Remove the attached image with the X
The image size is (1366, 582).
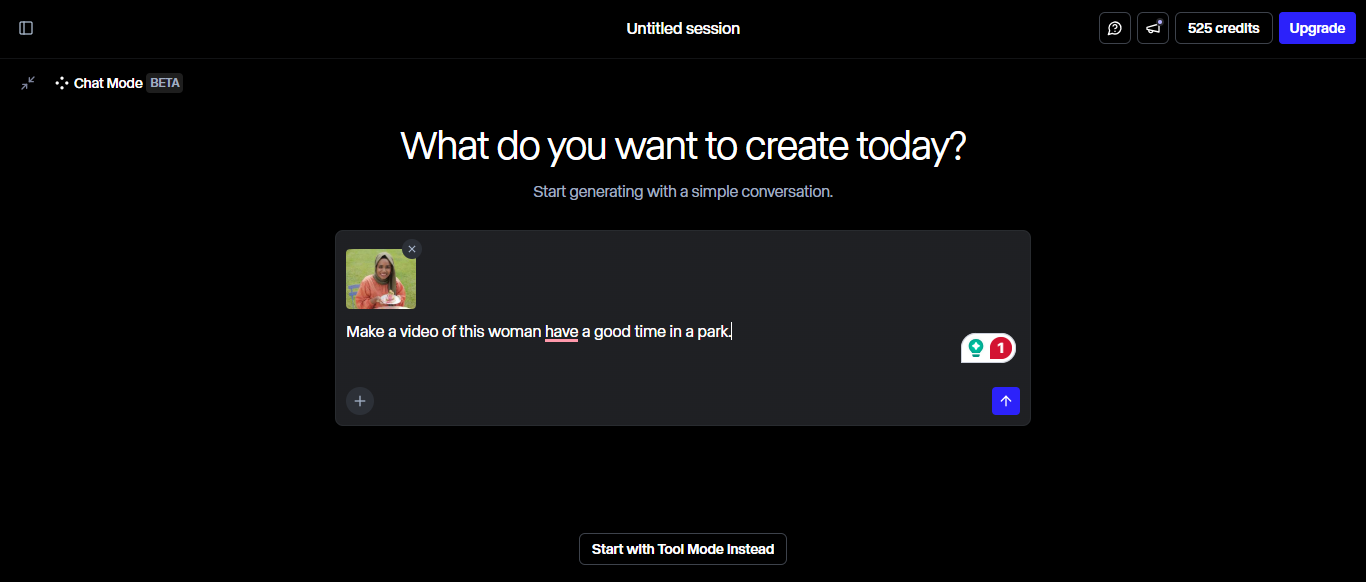pyautogui.click(x=412, y=249)
